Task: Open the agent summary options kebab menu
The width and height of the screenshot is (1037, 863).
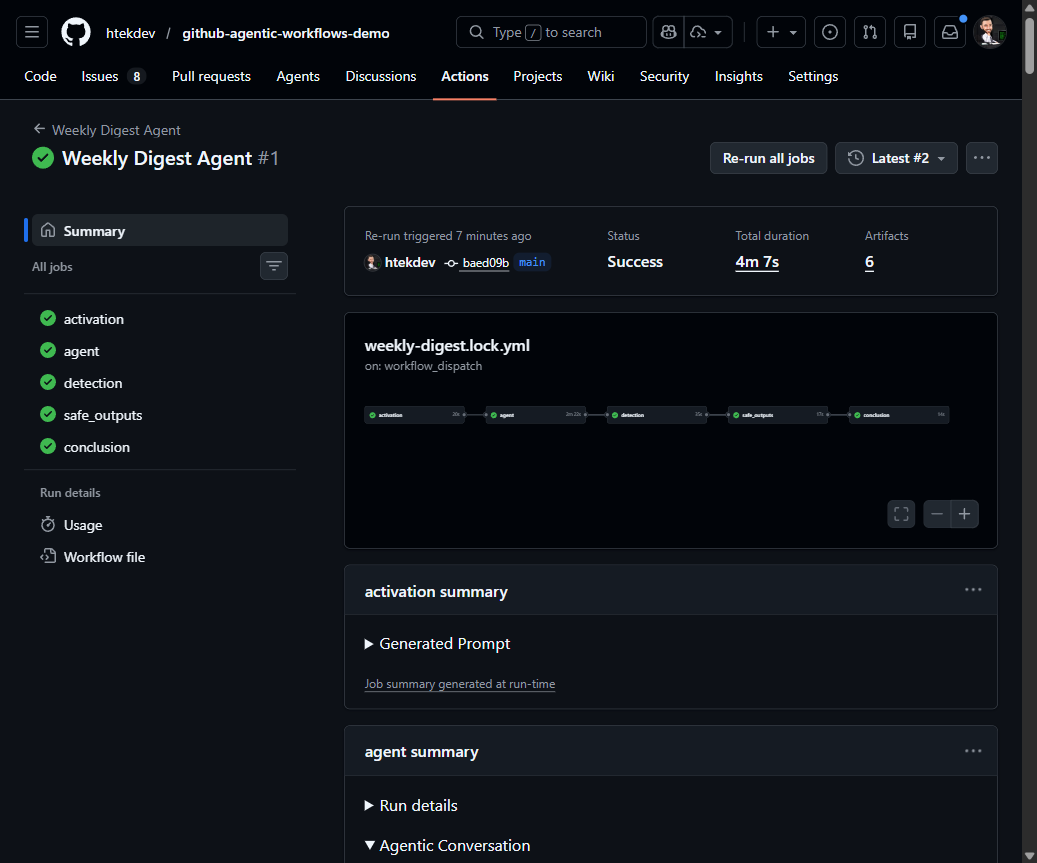Action: (972, 751)
